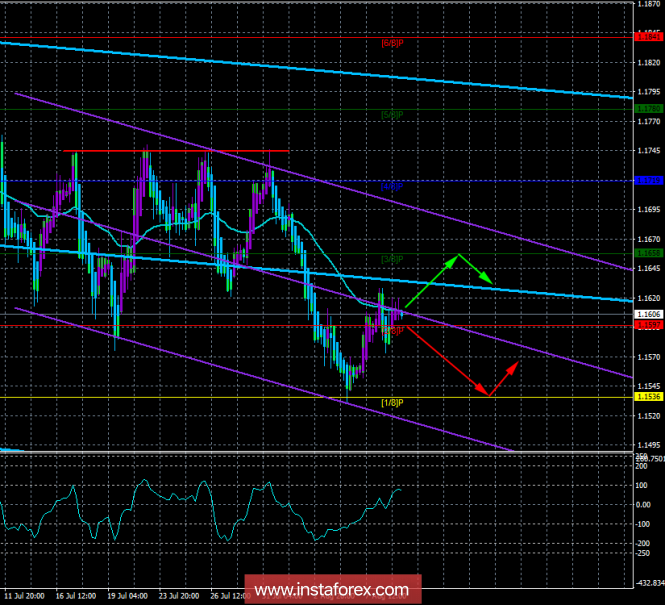Image resolution: width=665 pixels, height=605 pixels.
Task: Click the current price 1.1606 tag
Action: click(648, 314)
